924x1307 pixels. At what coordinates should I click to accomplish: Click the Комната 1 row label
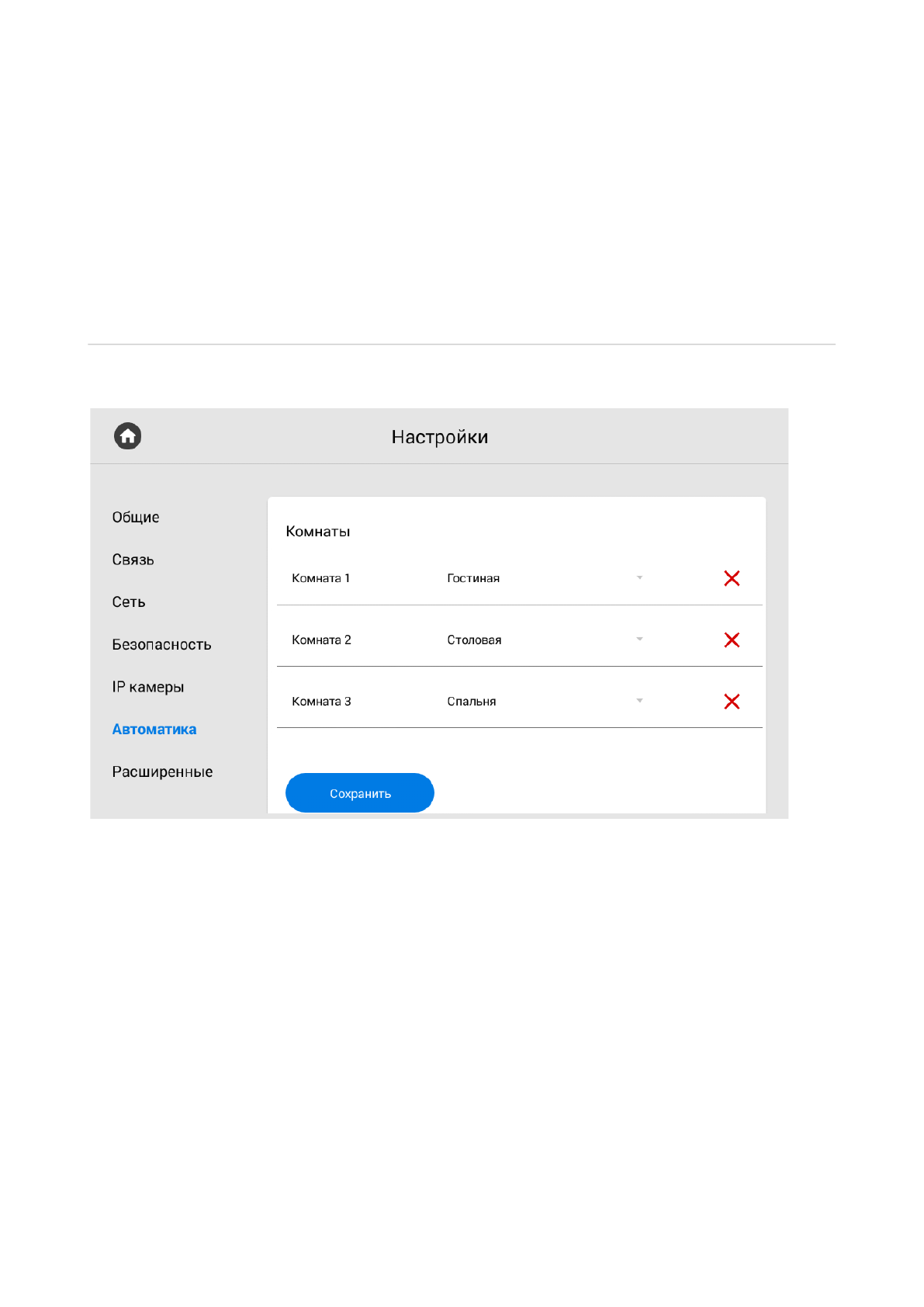[320, 578]
